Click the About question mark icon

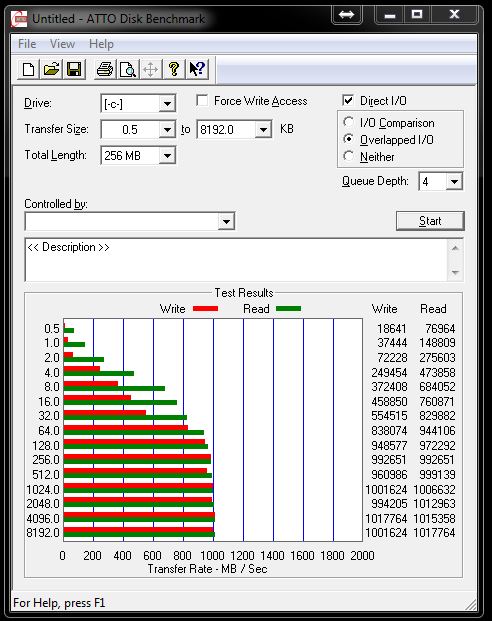(174, 69)
